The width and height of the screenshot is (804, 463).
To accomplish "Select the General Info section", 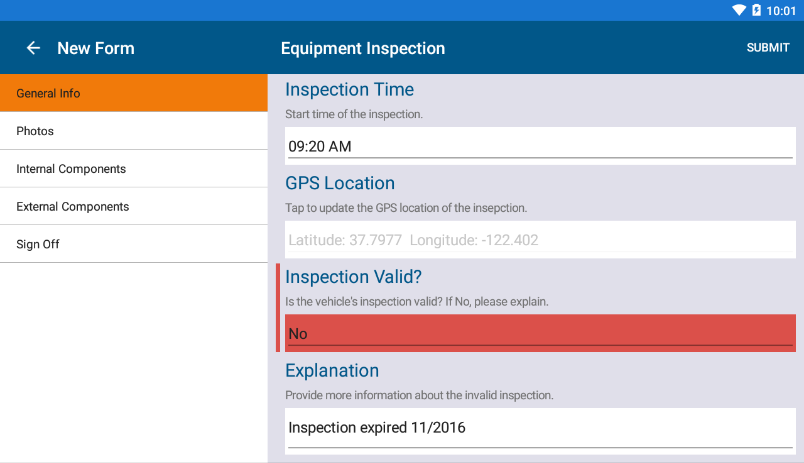I will tap(134, 93).
